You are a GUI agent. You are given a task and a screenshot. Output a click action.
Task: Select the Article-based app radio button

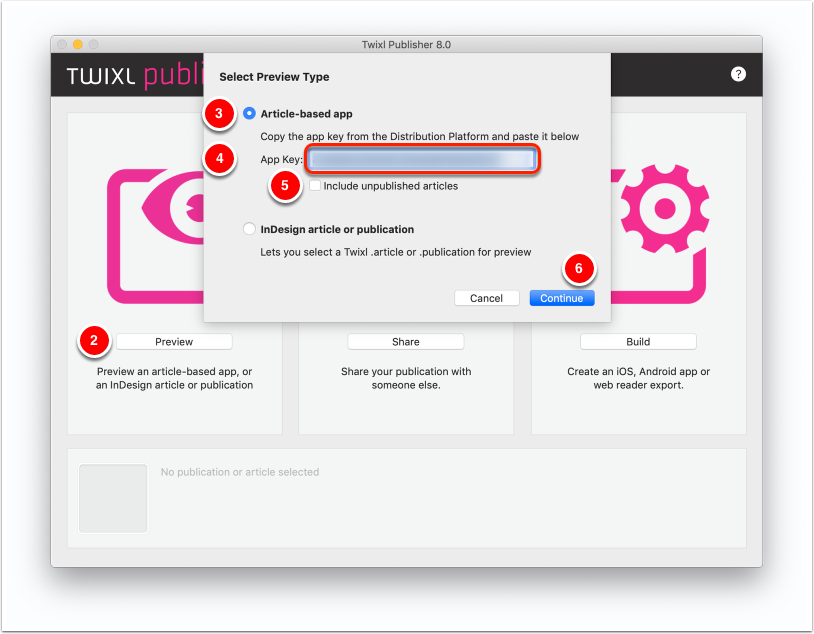tap(249, 113)
